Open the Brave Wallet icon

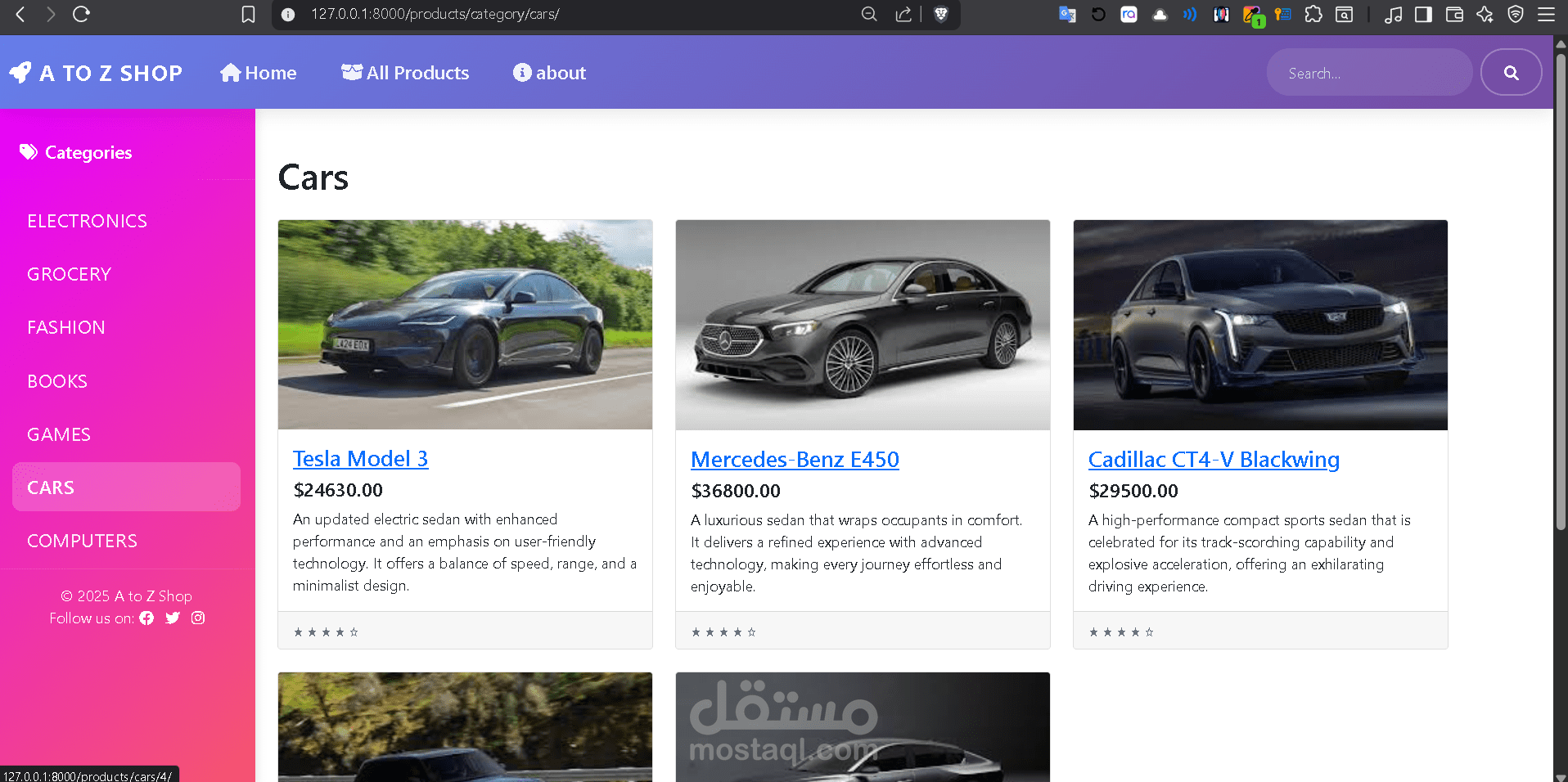tap(1454, 14)
